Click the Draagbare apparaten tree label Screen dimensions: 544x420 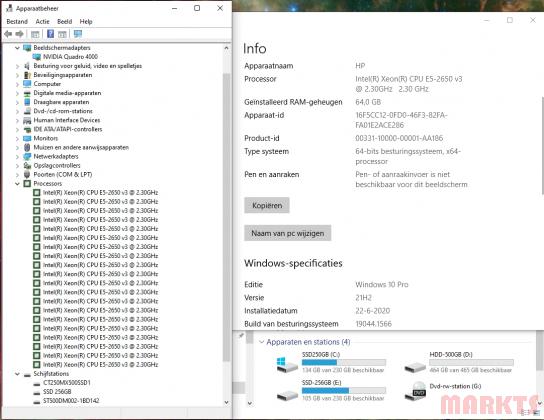point(61,102)
